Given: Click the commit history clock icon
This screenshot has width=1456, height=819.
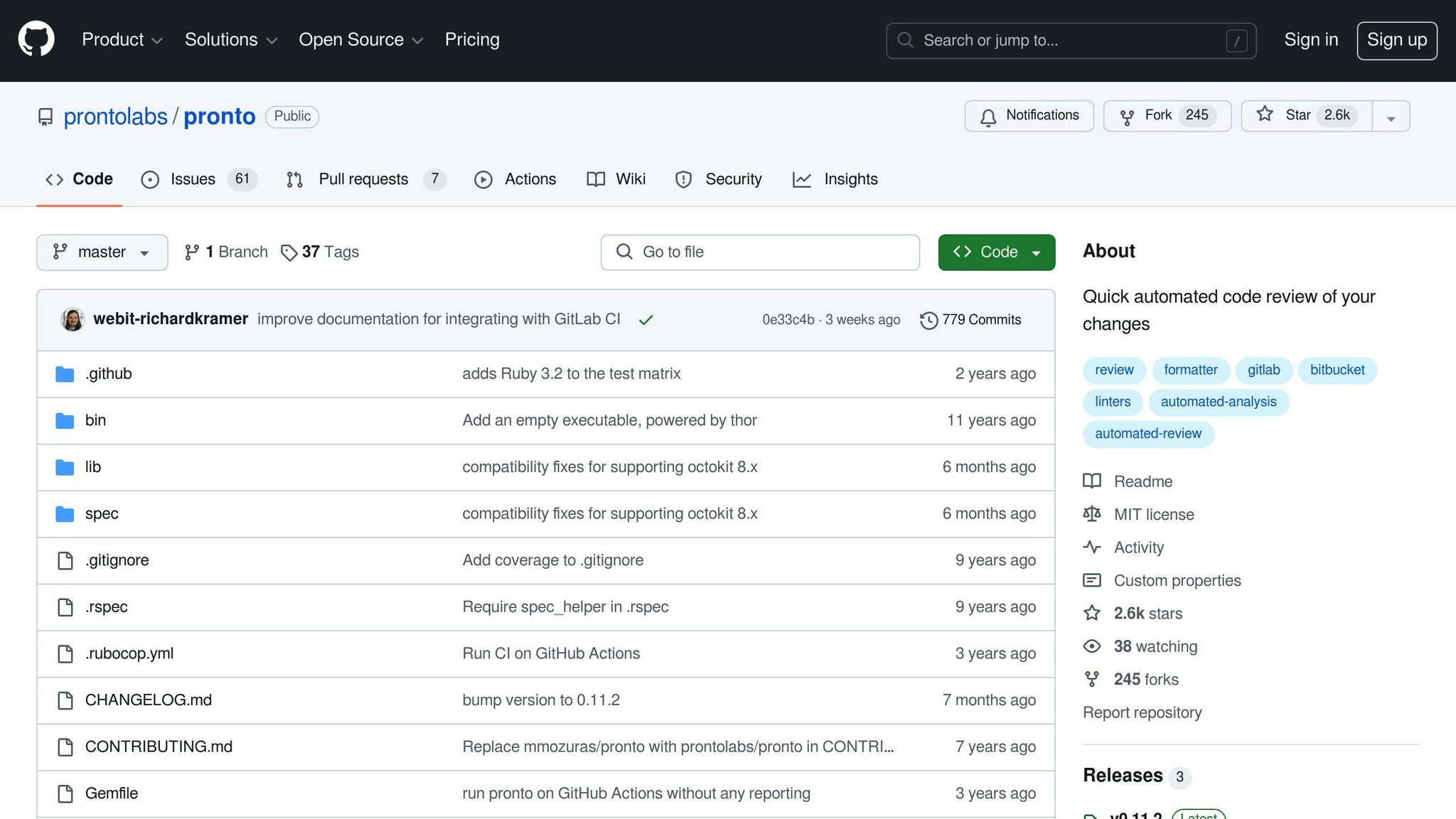Looking at the screenshot, I should coord(928,321).
